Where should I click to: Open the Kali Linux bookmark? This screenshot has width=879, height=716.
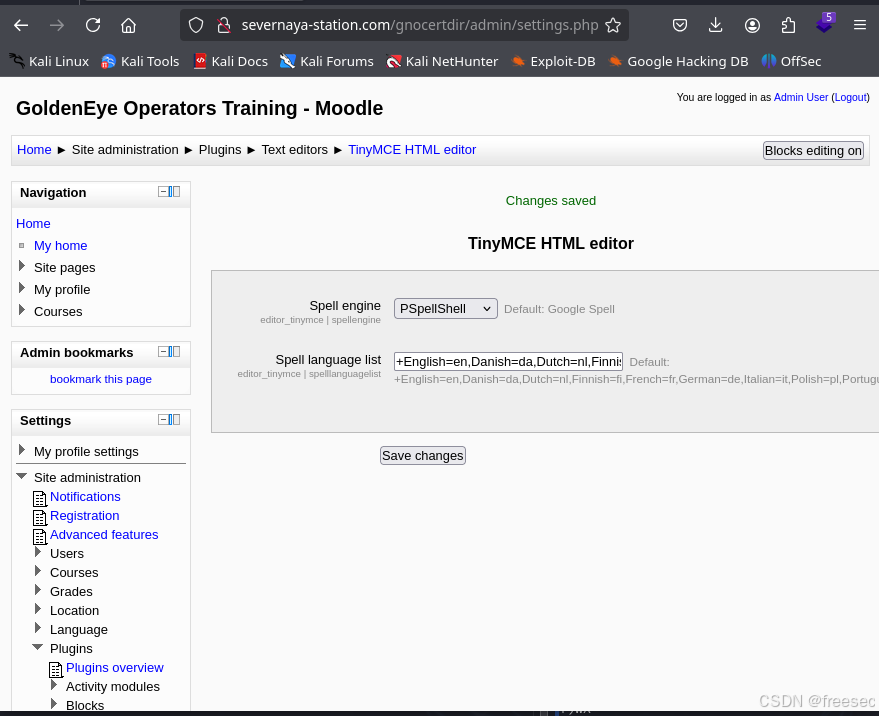click(x=49, y=61)
